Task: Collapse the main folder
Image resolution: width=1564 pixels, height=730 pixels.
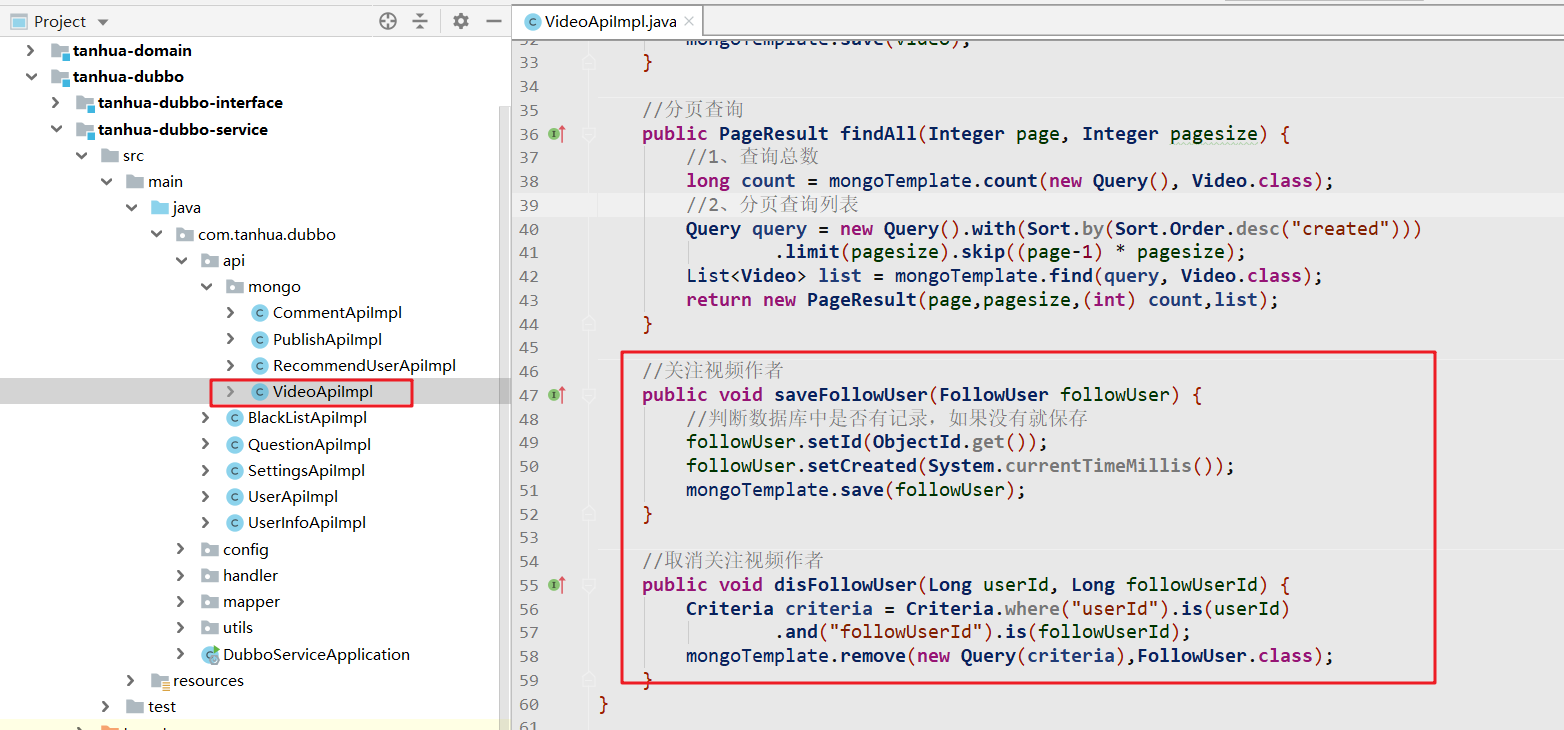Action: (106, 181)
